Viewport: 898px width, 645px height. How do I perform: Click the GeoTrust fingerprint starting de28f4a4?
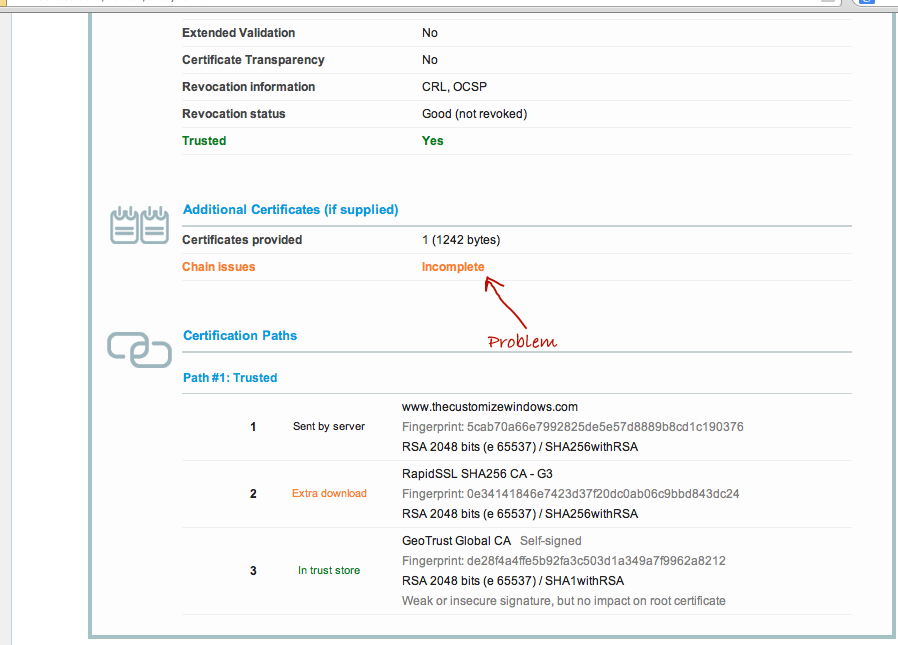[x=564, y=561]
